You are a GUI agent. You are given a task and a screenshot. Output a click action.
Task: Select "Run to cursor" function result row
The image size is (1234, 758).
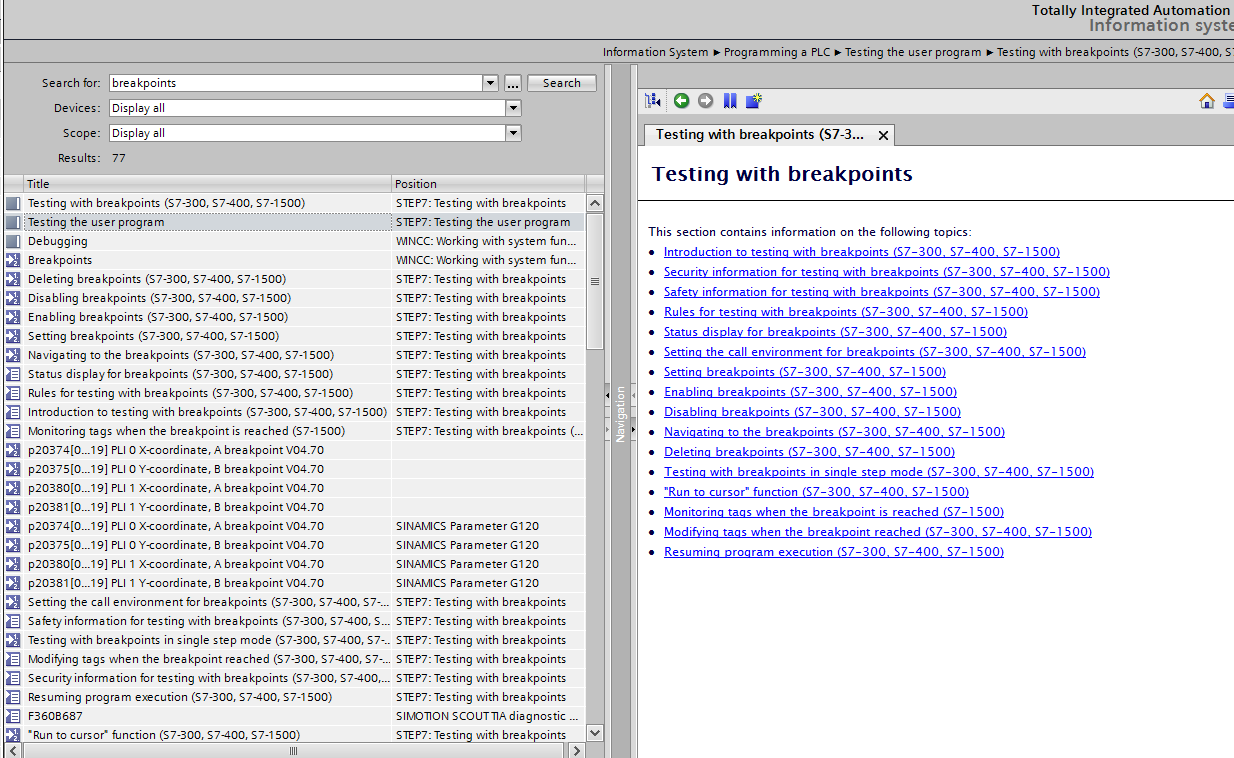(295, 735)
